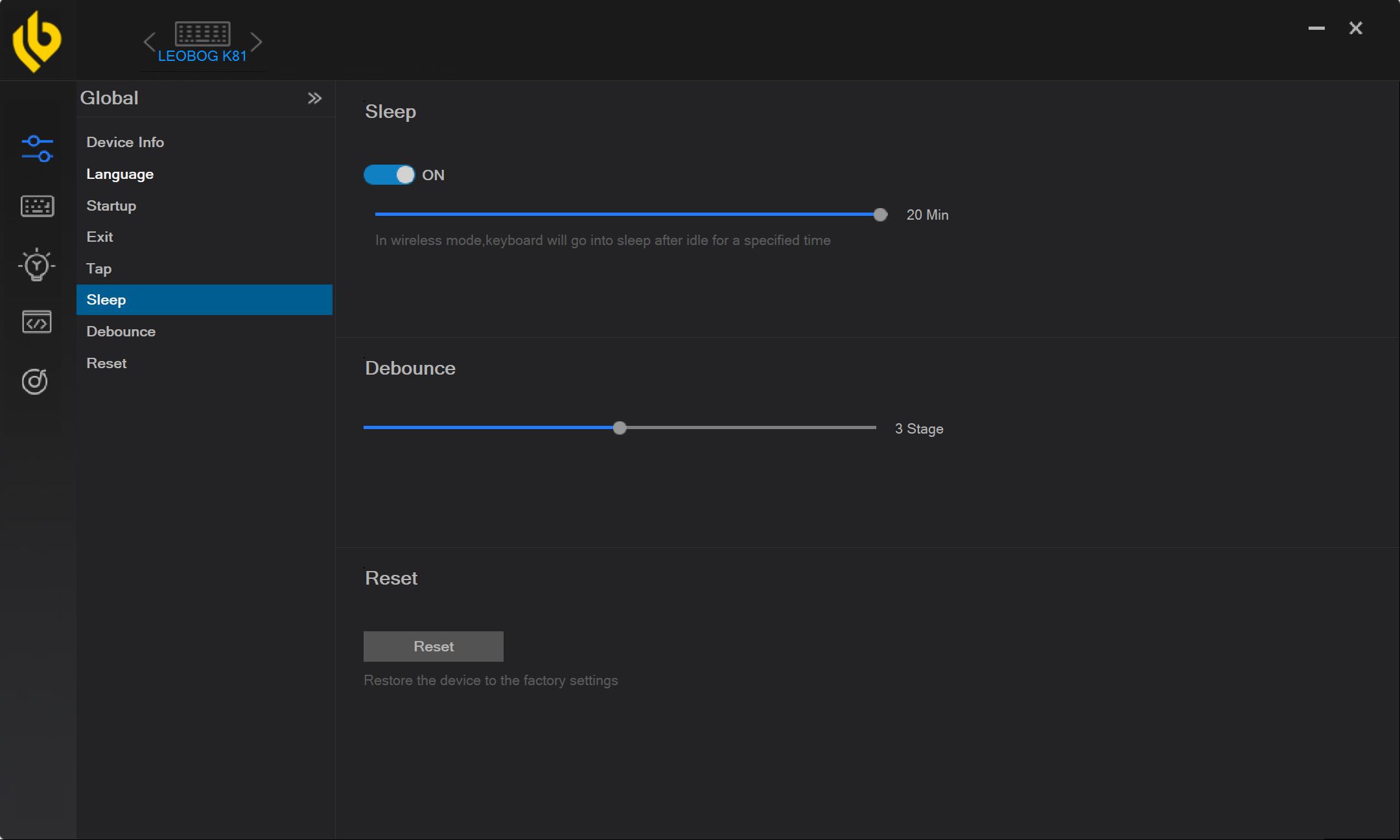
Task: Click the Reset section heading
Action: tap(391, 578)
